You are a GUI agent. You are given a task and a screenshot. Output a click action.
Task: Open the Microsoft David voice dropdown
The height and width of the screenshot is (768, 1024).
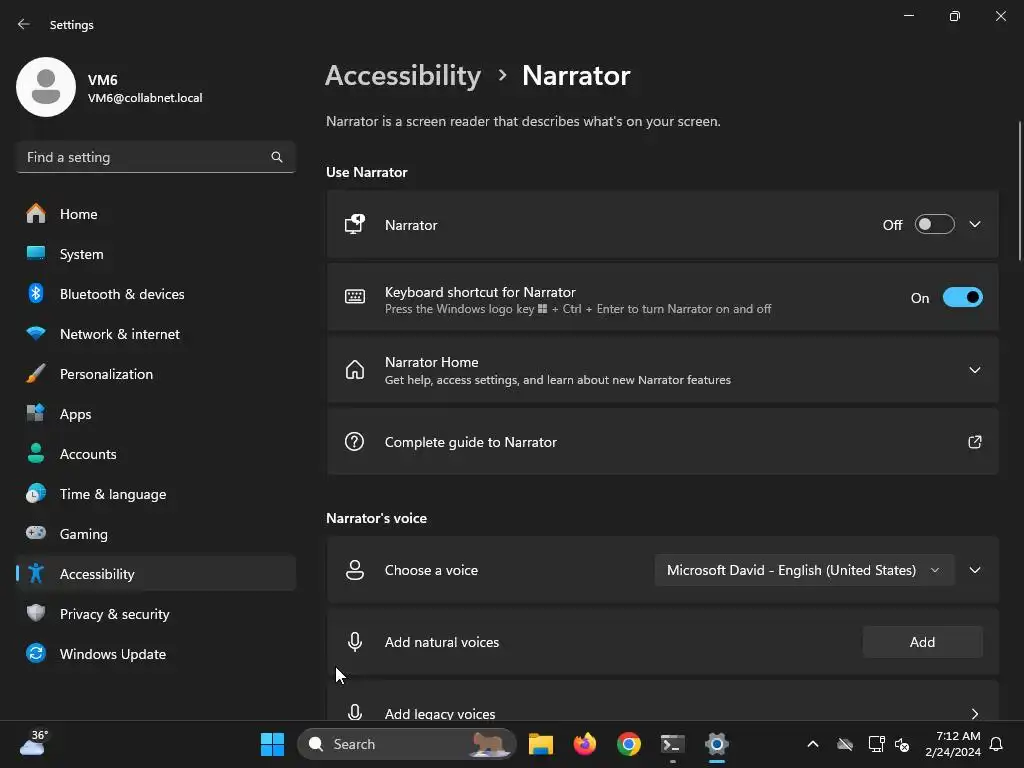coord(804,570)
